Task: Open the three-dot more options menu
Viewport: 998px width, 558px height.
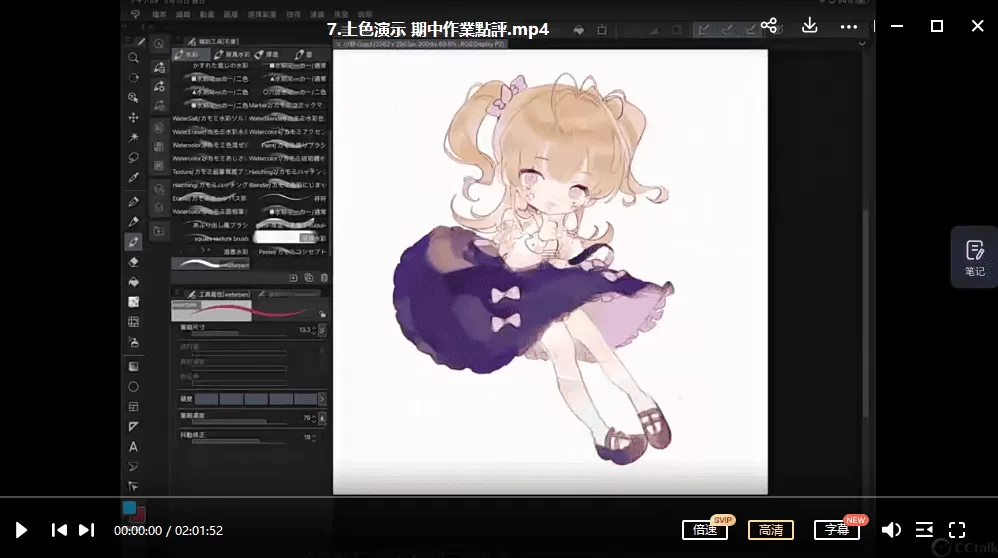Action: (x=849, y=26)
